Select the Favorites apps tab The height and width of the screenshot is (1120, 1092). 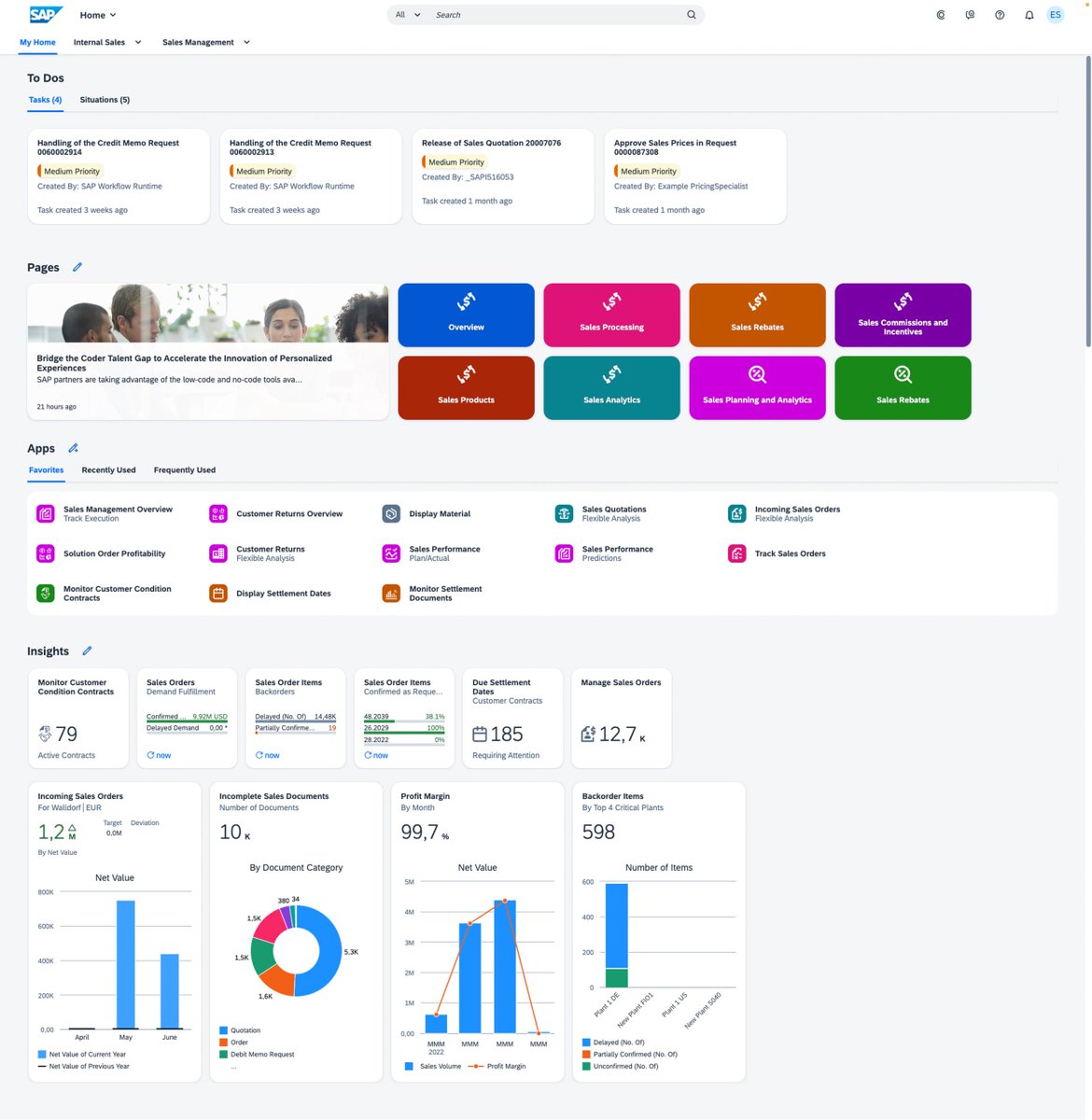46,470
